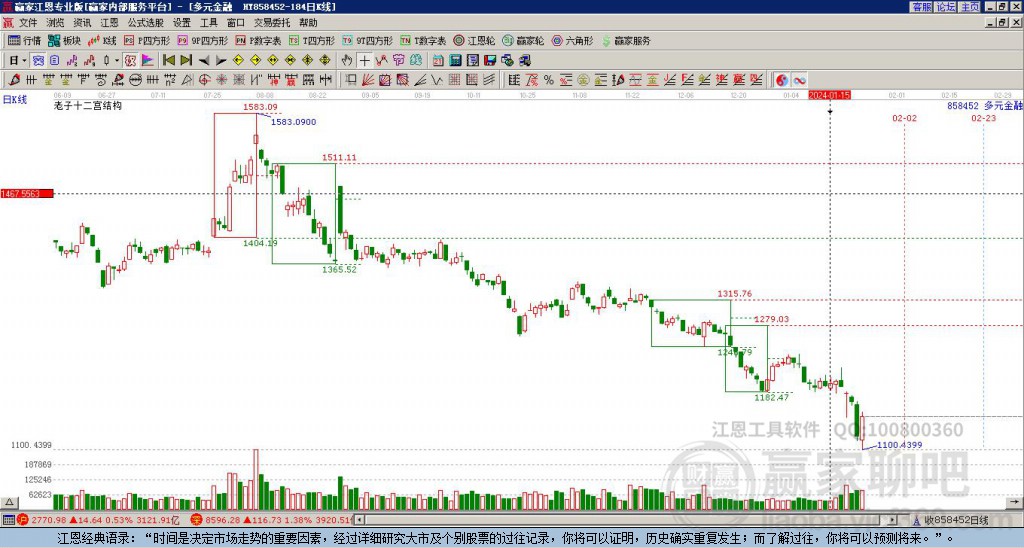
Task: Open the 板块 sector view
Action: [65, 40]
